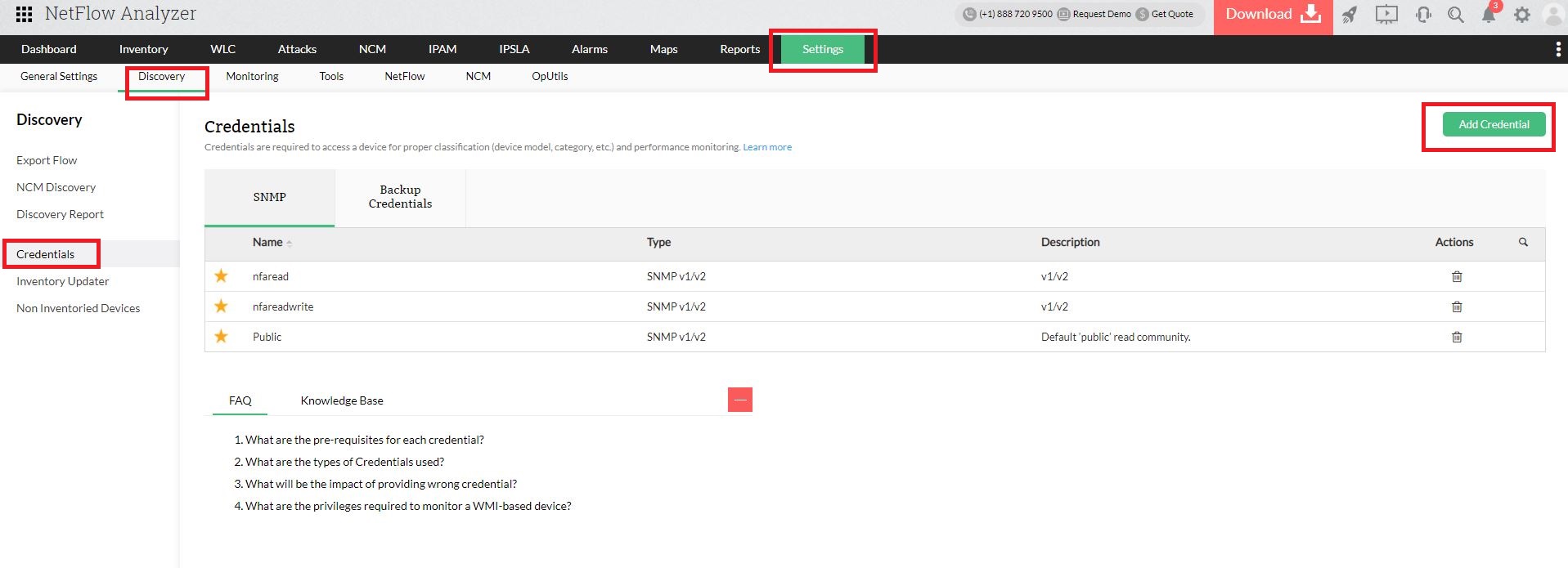Switch to the Knowledge Base tab
This screenshot has height=568, width=1568.
(x=342, y=400)
